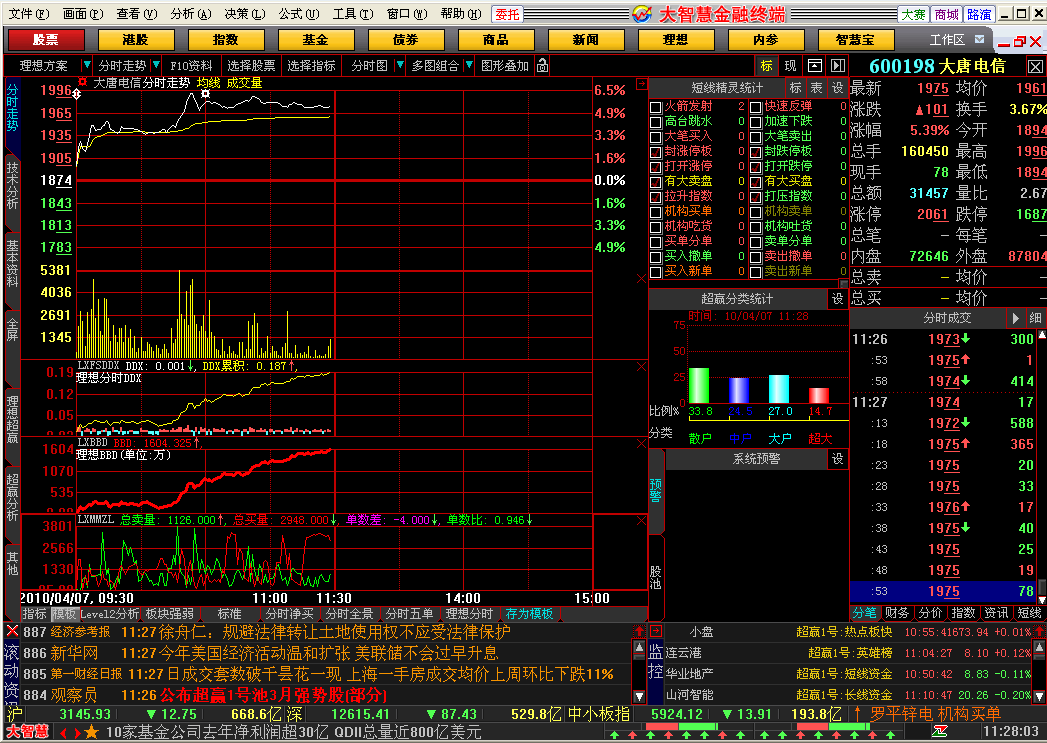This screenshot has width=1047, height=743.
Task: Close the 理想BBD sub-chart
Action: tap(641, 443)
